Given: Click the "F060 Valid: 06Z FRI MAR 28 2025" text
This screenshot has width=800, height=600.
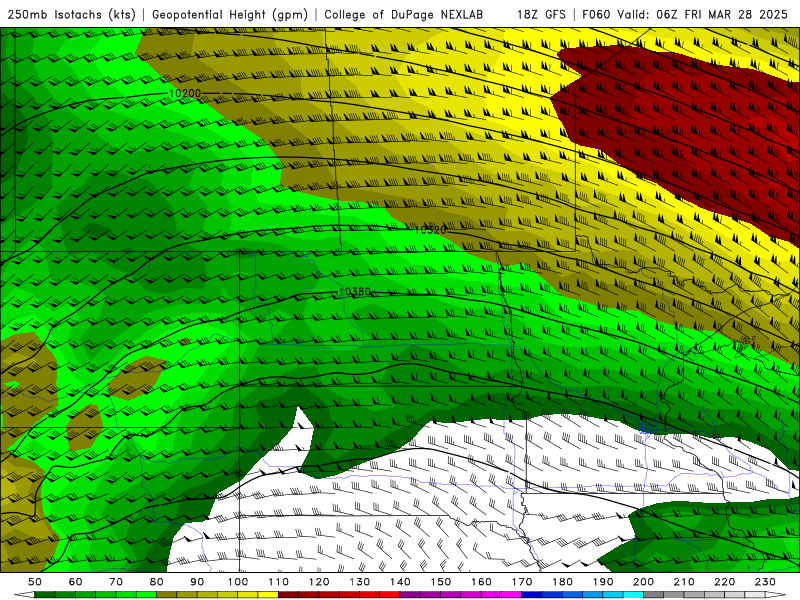Looking at the screenshot, I should tap(685, 15).
